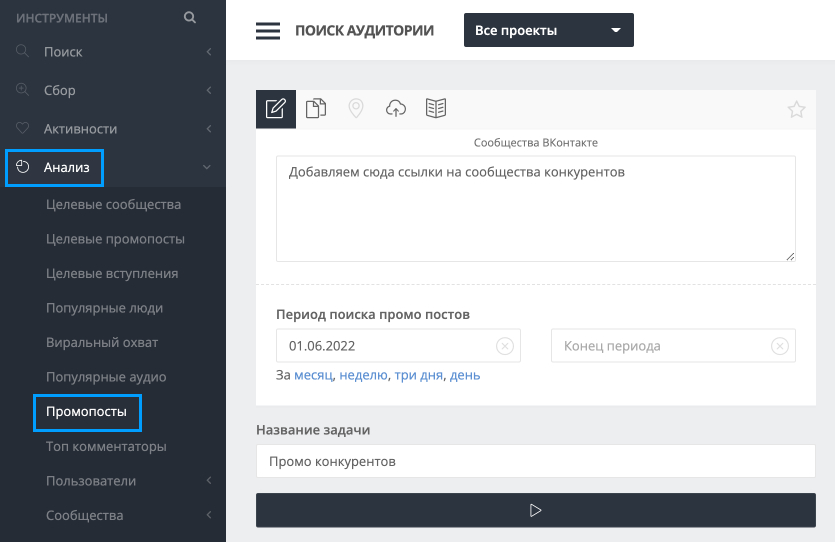The height and width of the screenshot is (542, 835).
Task: Open Целевые сообщества in sidebar
Action: (113, 205)
